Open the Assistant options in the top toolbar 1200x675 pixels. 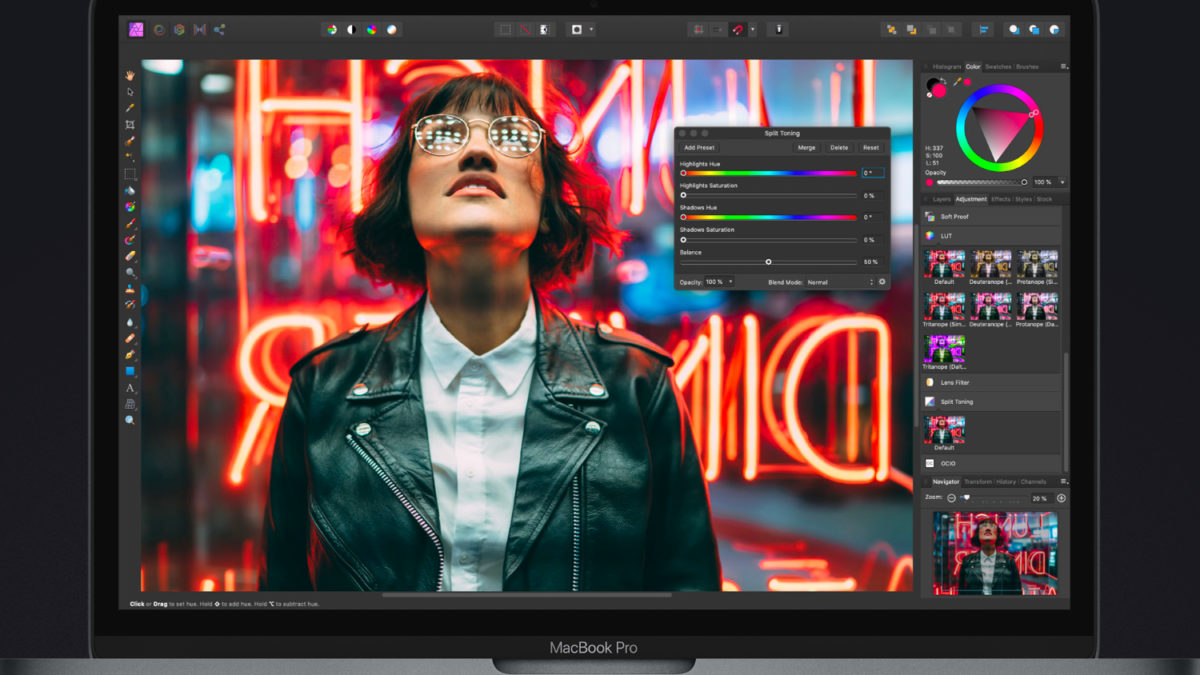coord(779,30)
